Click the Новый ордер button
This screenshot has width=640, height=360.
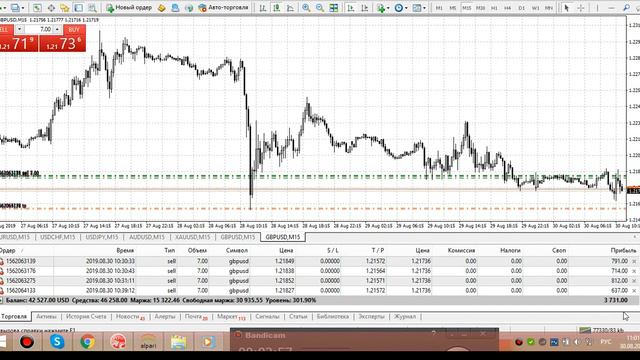[129, 8]
